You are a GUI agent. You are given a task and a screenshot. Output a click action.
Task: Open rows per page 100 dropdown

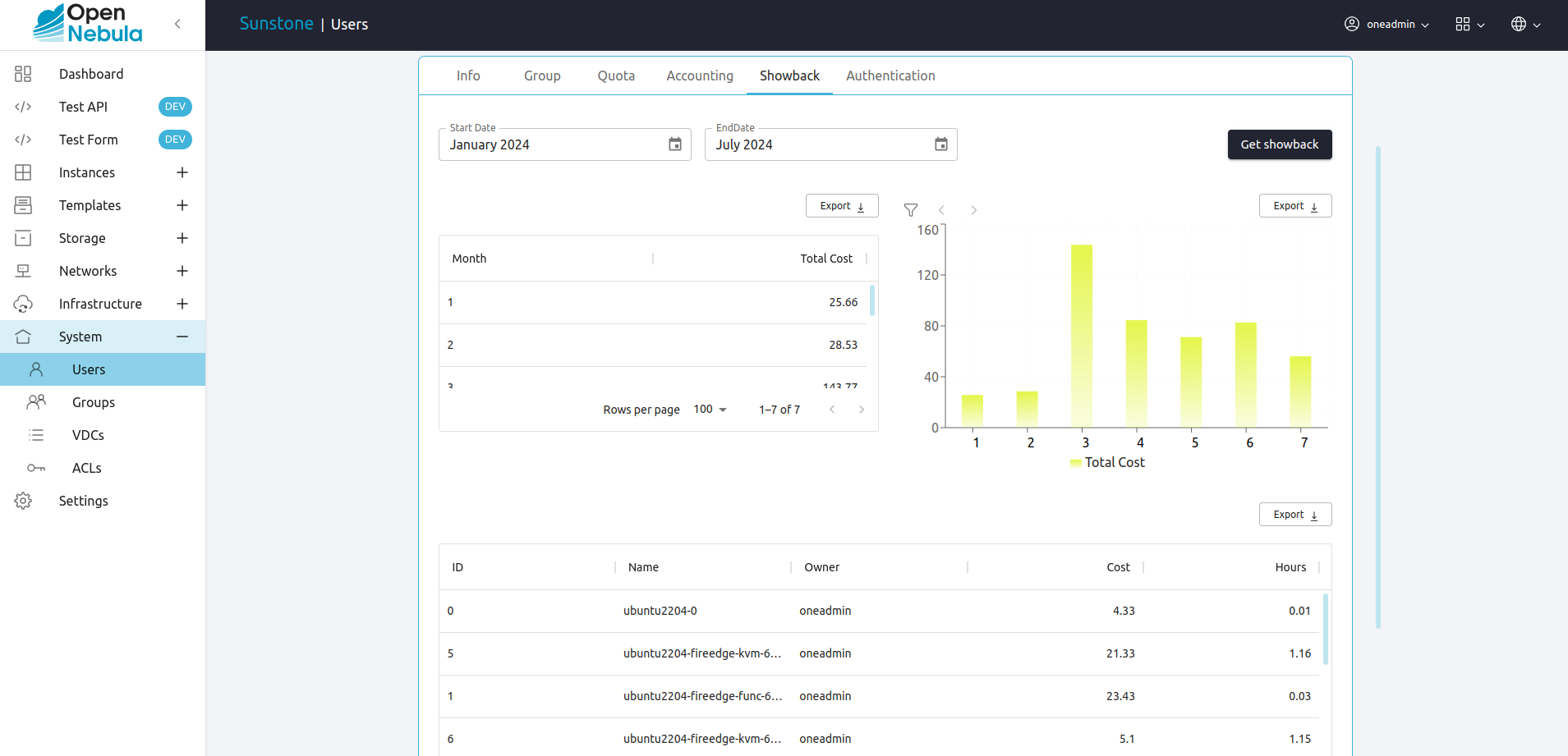point(710,410)
